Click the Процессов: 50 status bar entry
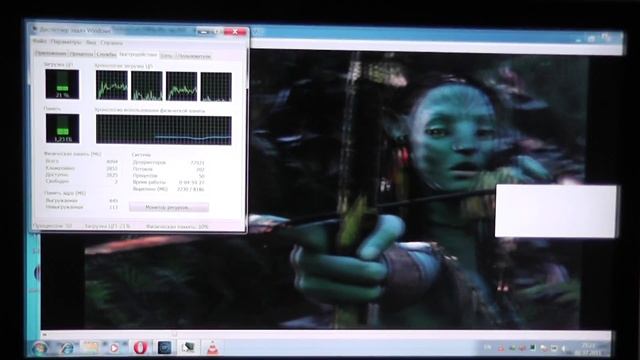Image resolution: width=640 pixels, height=360 pixels. pyautogui.click(x=53, y=226)
